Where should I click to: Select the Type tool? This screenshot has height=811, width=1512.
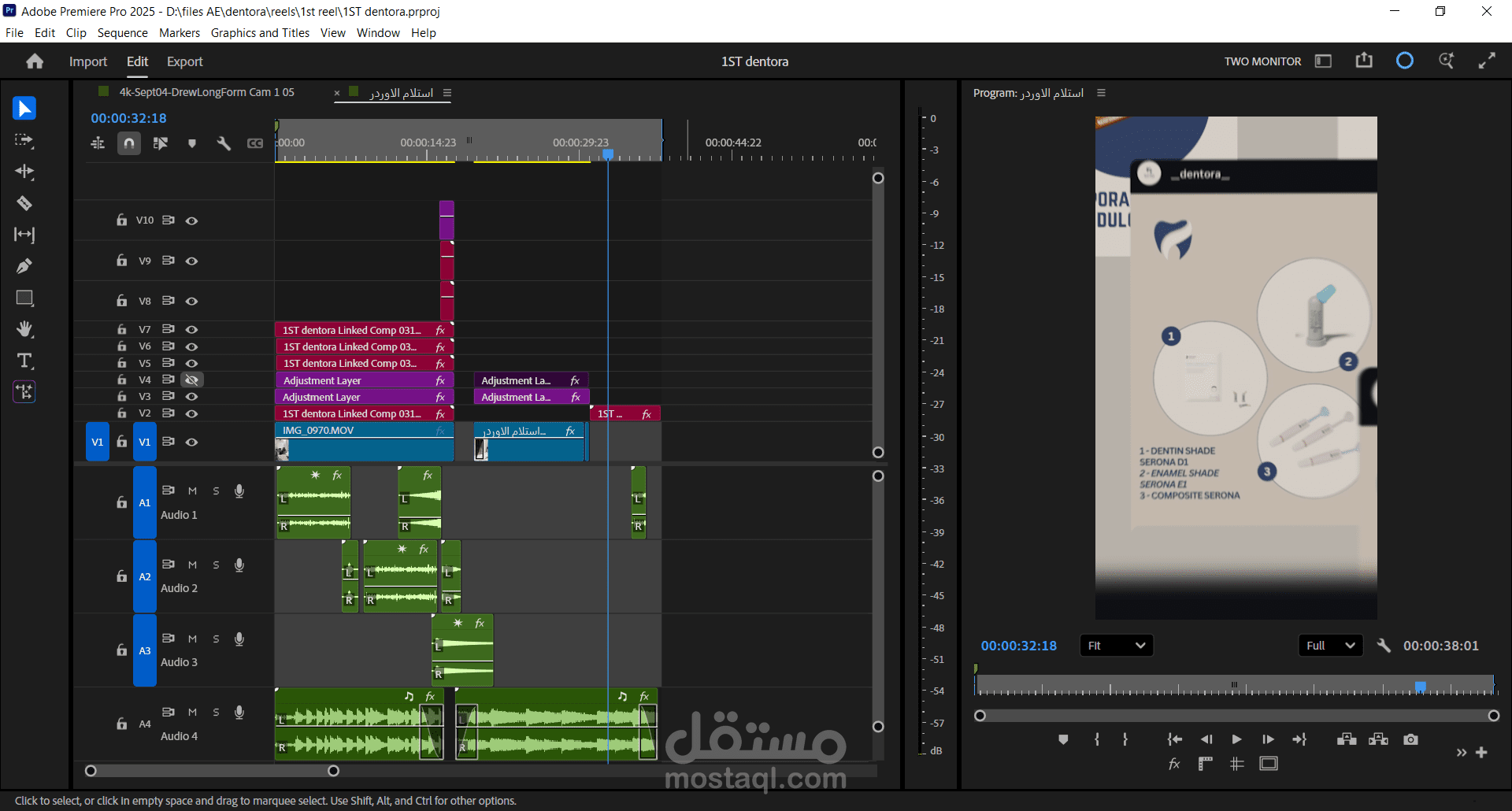[x=24, y=361]
